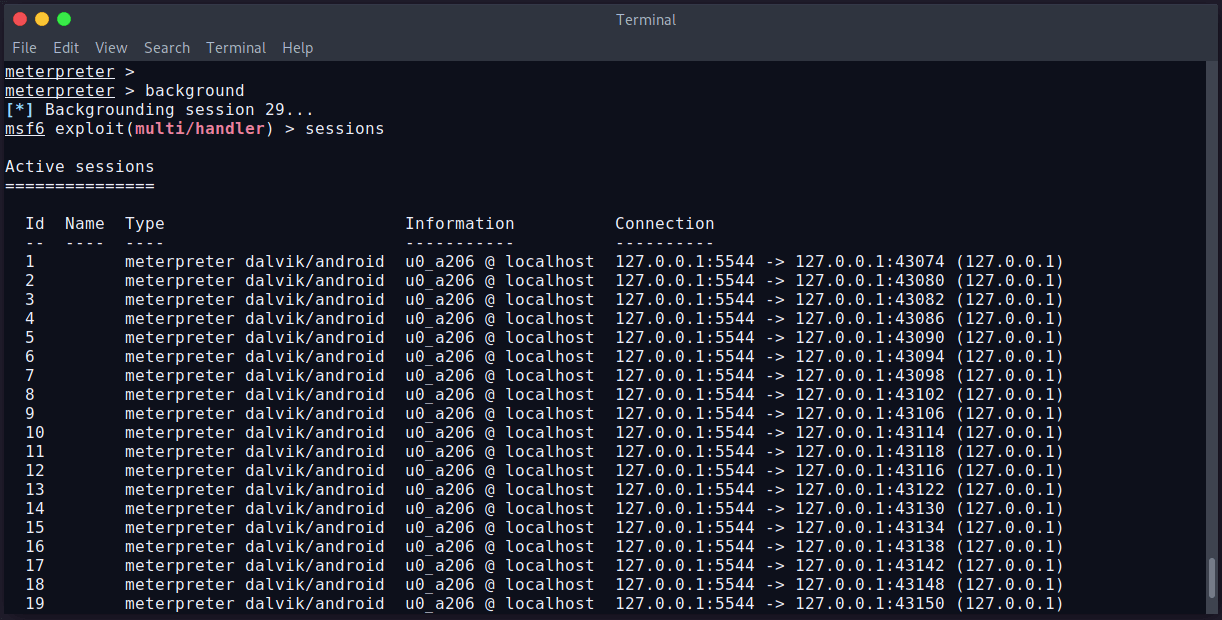The height and width of the screenshot is (620, 1222).
Task: Click "127.0.0.1:5544" source address in session 6 row
Action: tap(685, 357)
